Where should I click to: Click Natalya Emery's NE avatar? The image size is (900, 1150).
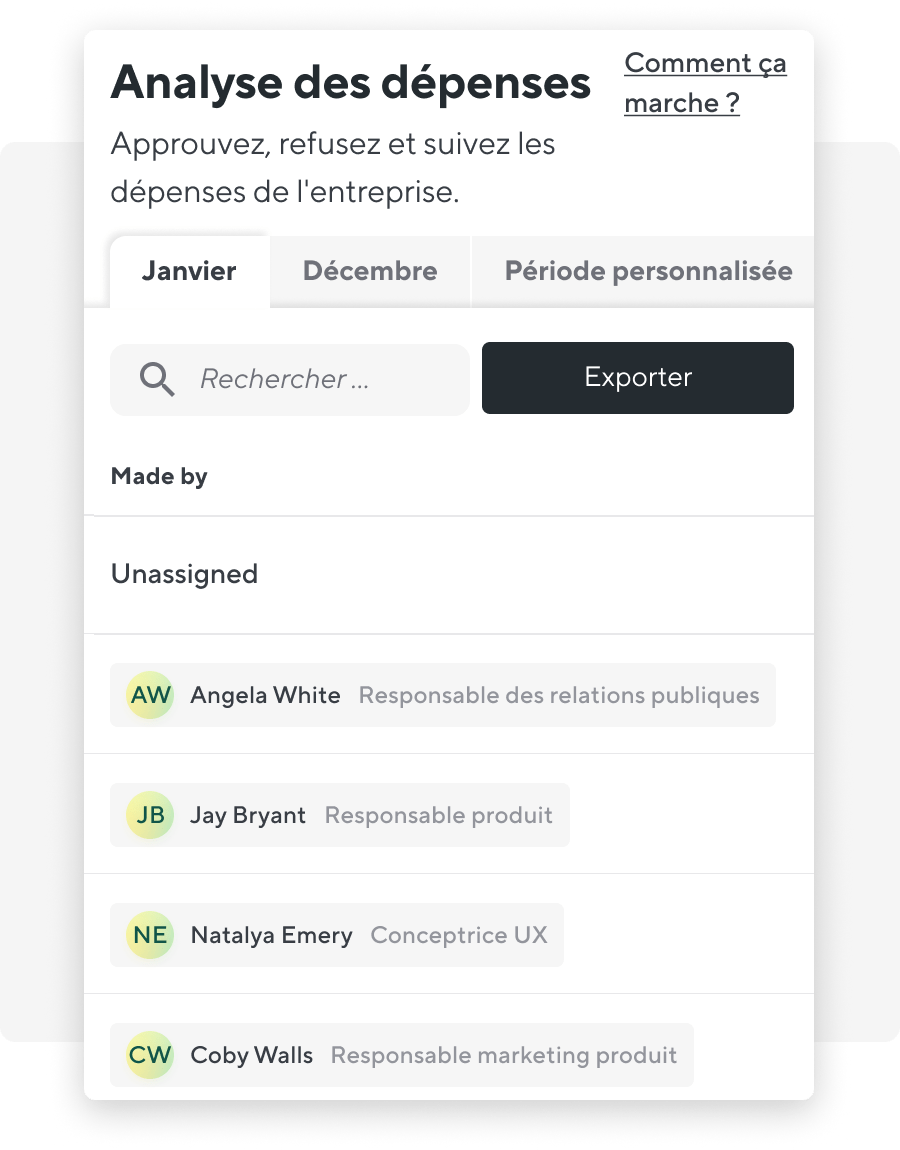[150, 935]
